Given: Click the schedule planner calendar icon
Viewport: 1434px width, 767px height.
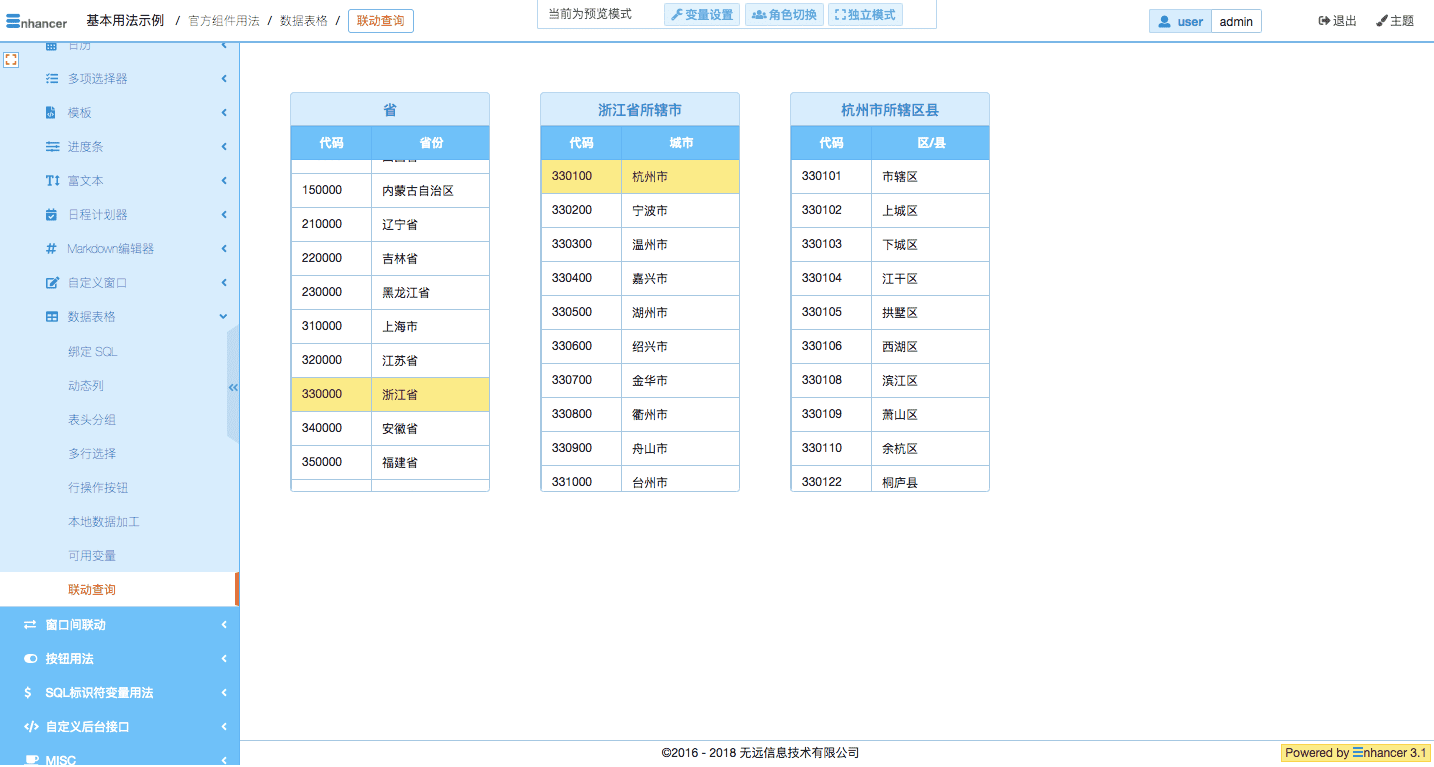Looking at the screenshot, I should pyautogui.click(x=52, y=215).
